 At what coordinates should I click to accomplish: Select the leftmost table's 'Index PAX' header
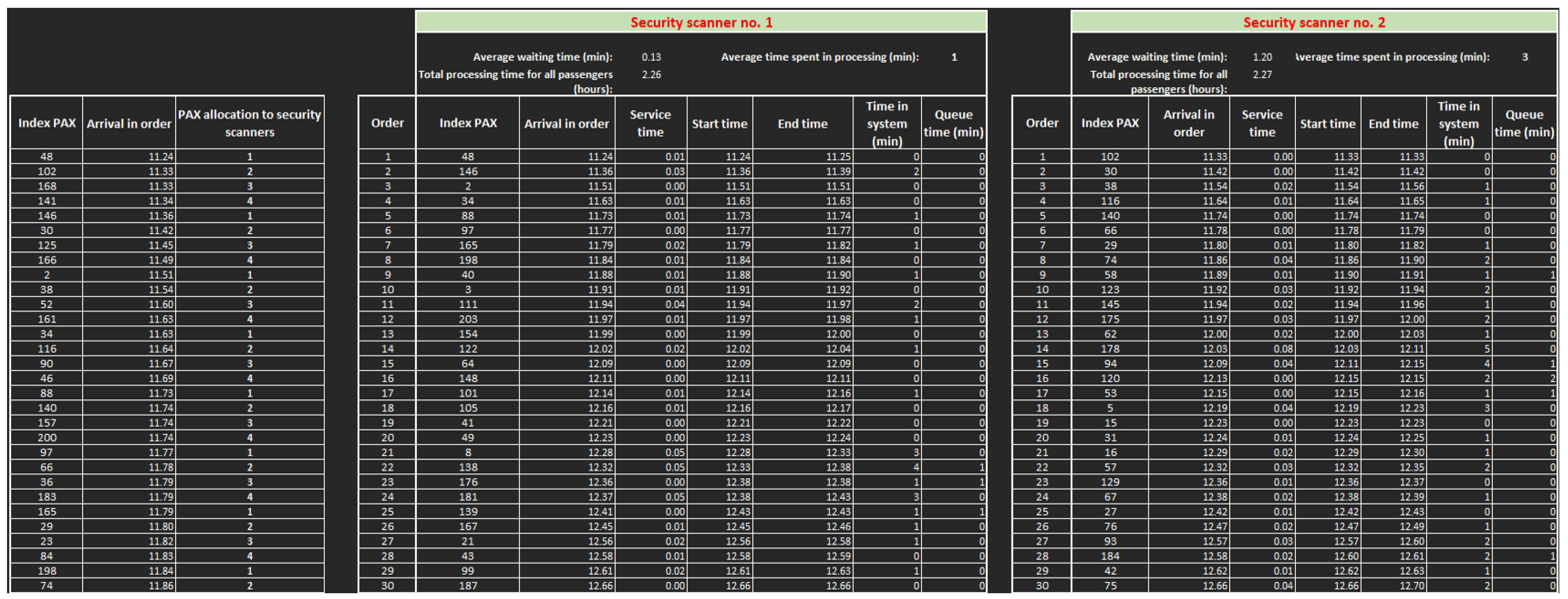pos(47,123)
